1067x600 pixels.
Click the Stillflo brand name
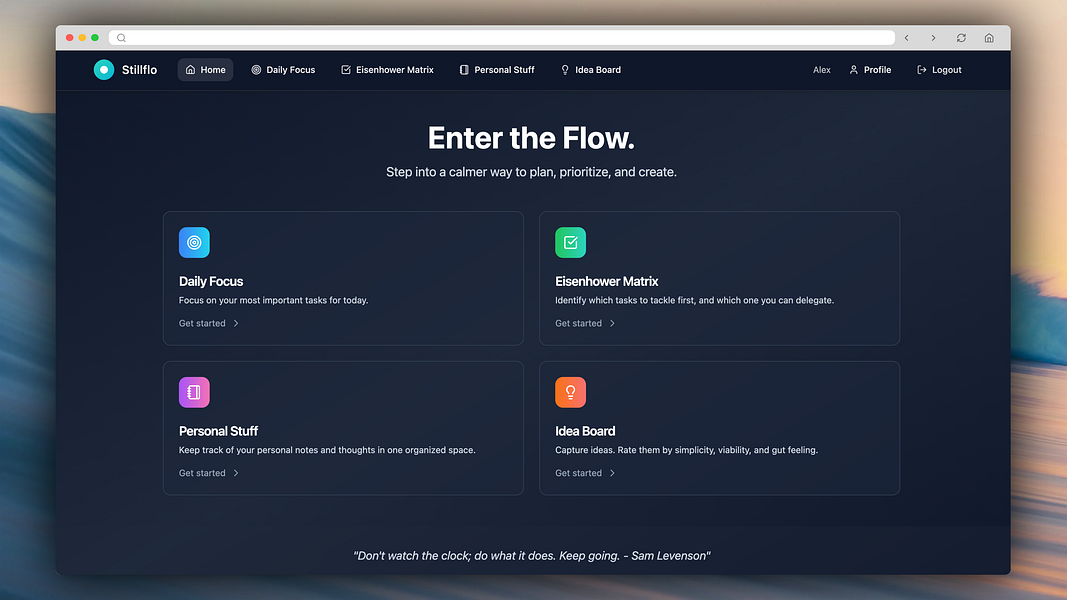click(139, 69)
